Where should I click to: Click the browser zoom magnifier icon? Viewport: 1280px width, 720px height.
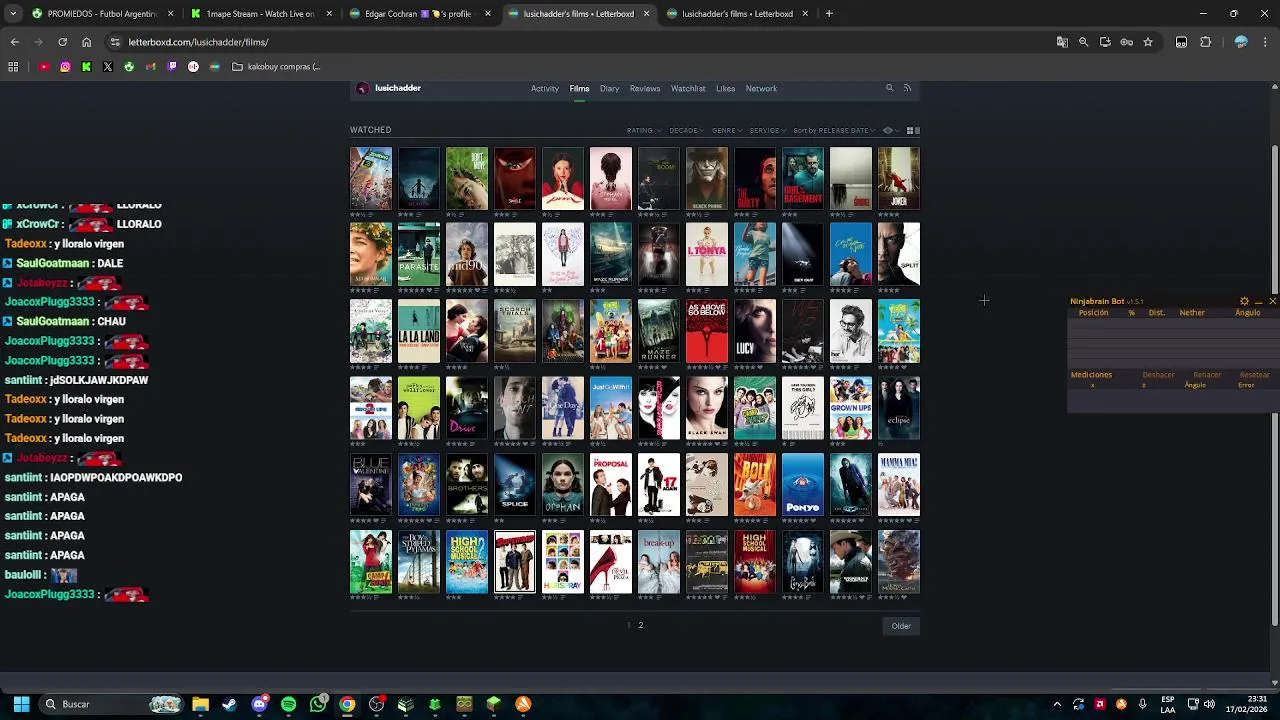1083,42
